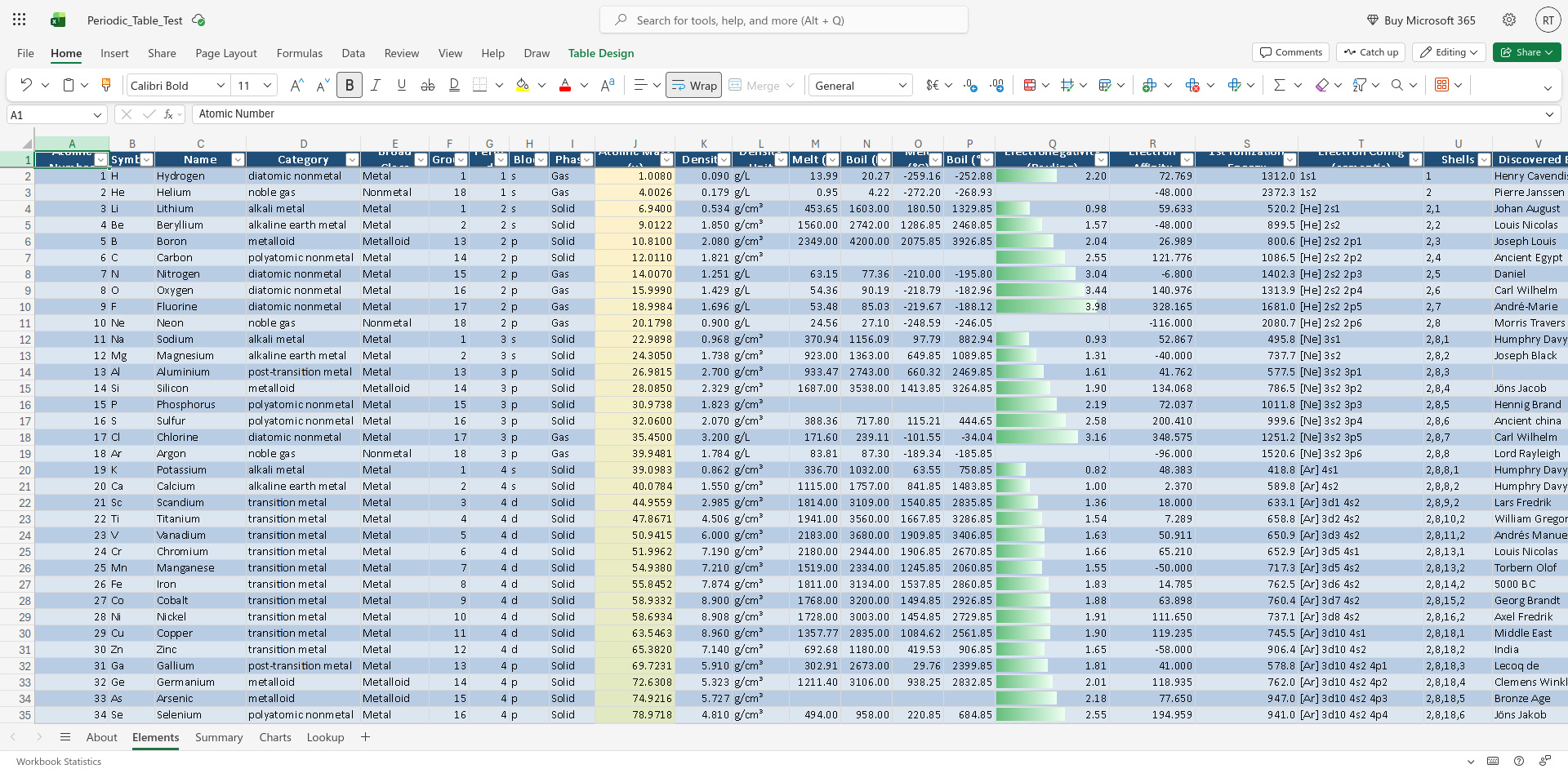This screenshot has width=1568, height=769.
Task: Open the Comments panel
Action: (1290, 51)
